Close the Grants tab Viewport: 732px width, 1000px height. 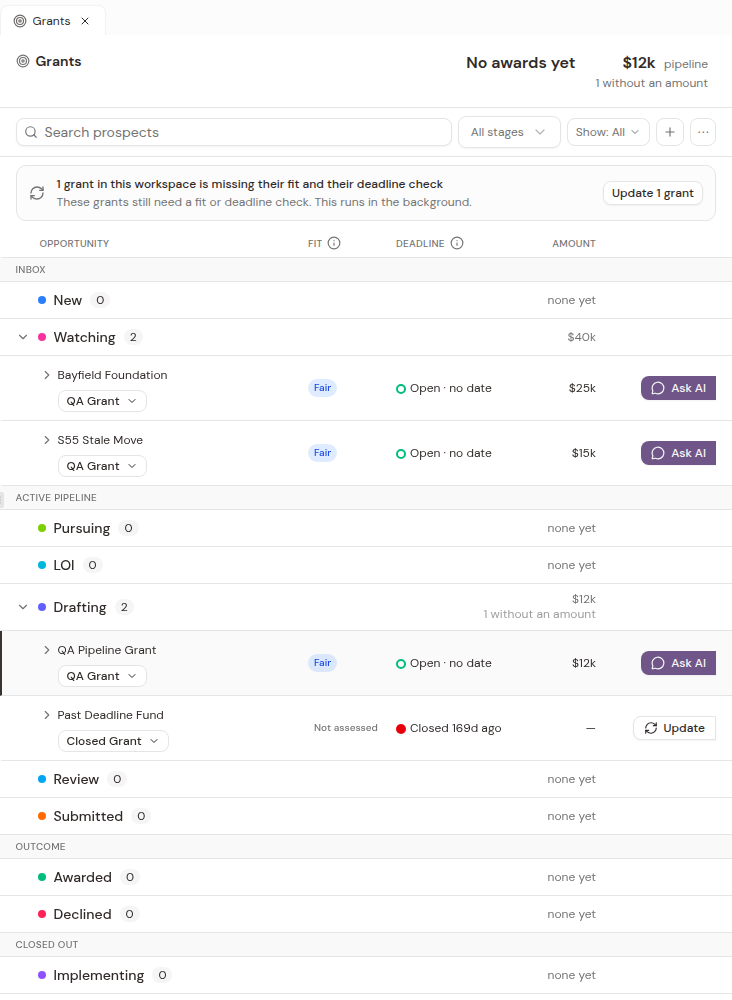pyautogui.click(x=85, y=21)
